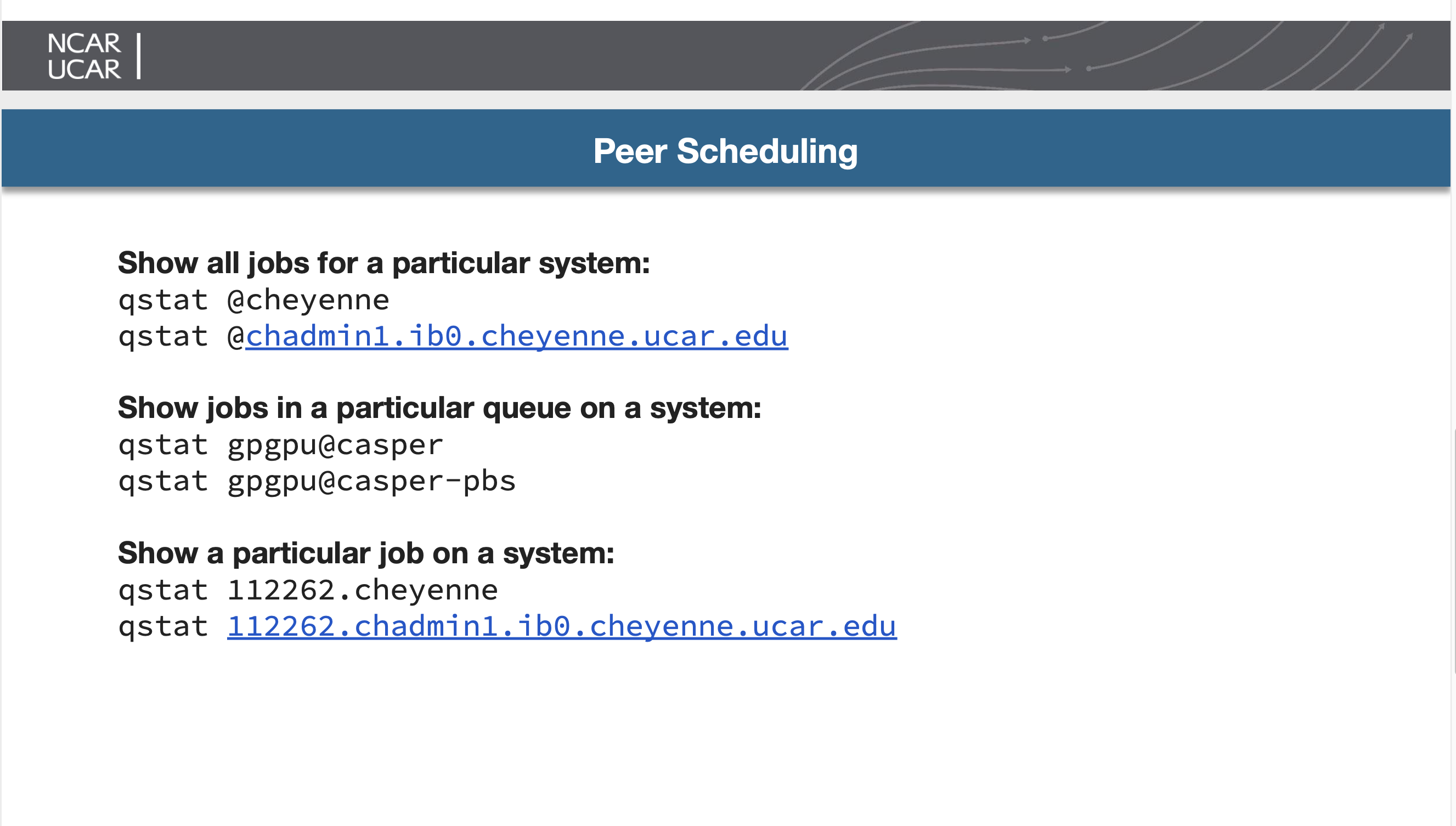Click the white vertical bar beside the logo

pos(138,55)
